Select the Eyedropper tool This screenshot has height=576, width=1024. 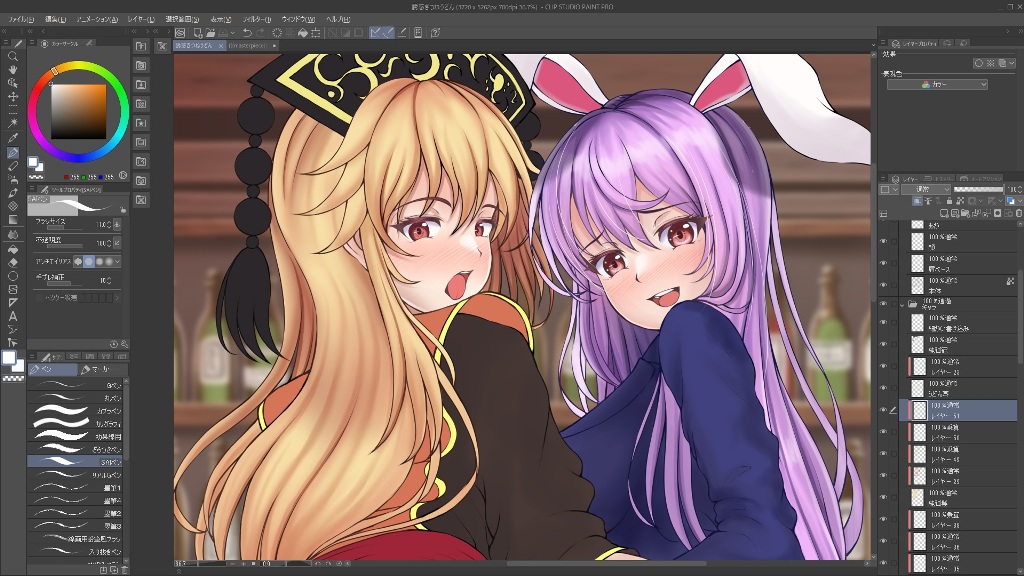pos(12,138)
